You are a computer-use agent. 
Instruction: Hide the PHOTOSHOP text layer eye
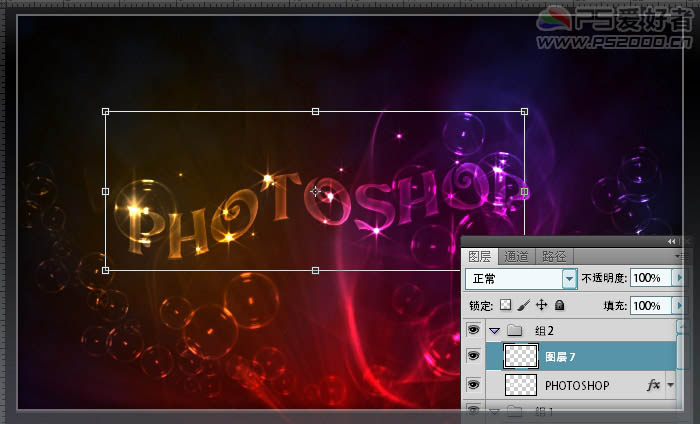(473, 384)
